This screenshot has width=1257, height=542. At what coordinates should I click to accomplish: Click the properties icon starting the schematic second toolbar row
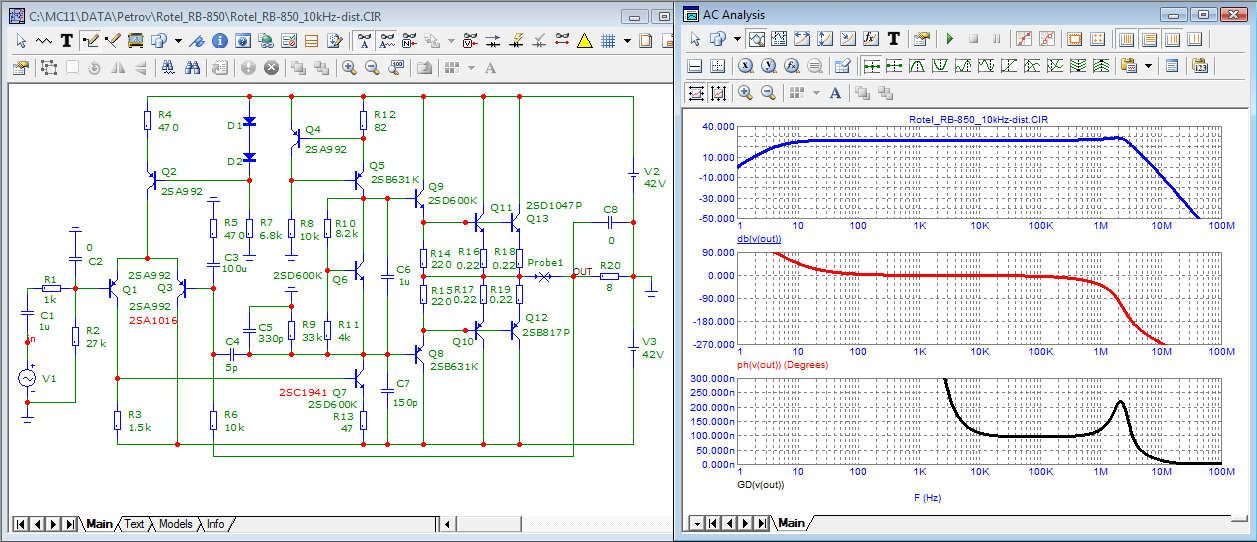[x=20, y=69]
